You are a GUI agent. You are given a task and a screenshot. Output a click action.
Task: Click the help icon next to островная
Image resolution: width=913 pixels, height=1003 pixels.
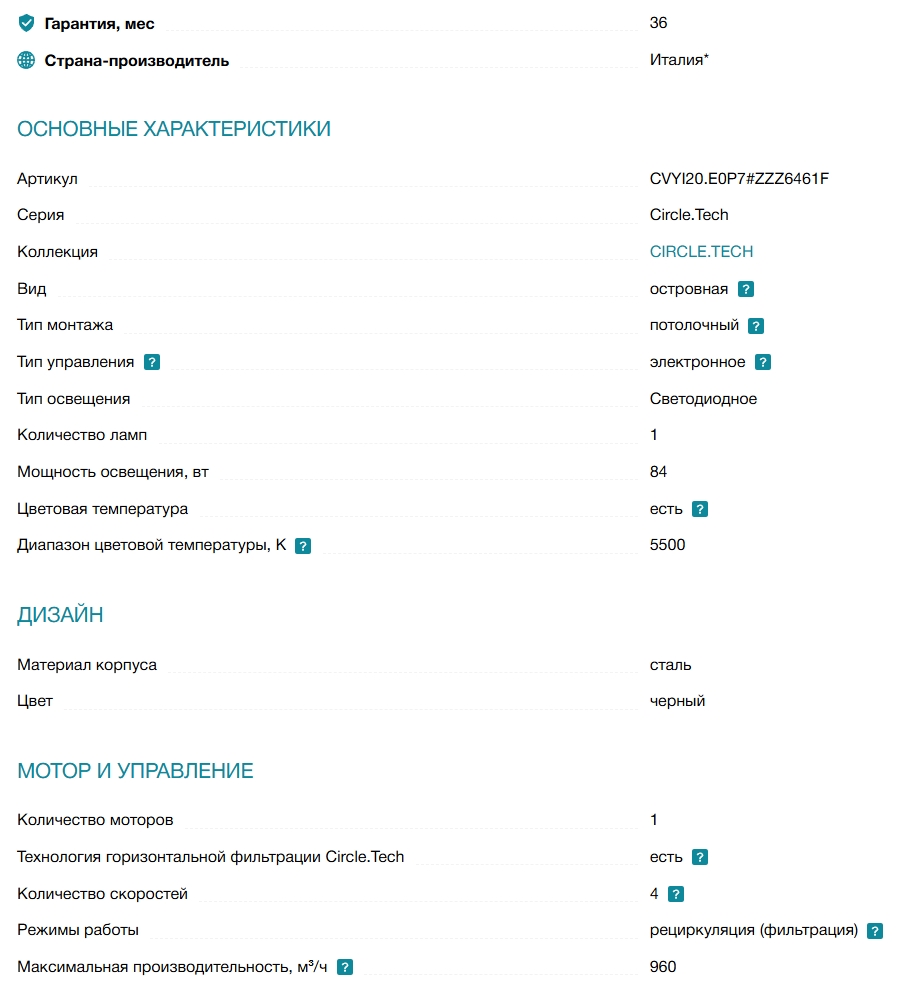pos(745,289)
